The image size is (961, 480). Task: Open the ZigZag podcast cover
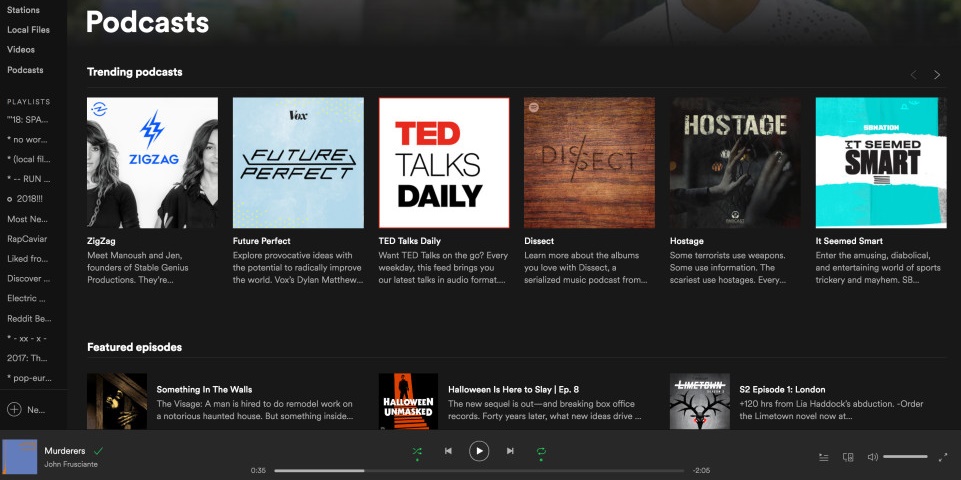coord(152,162)
